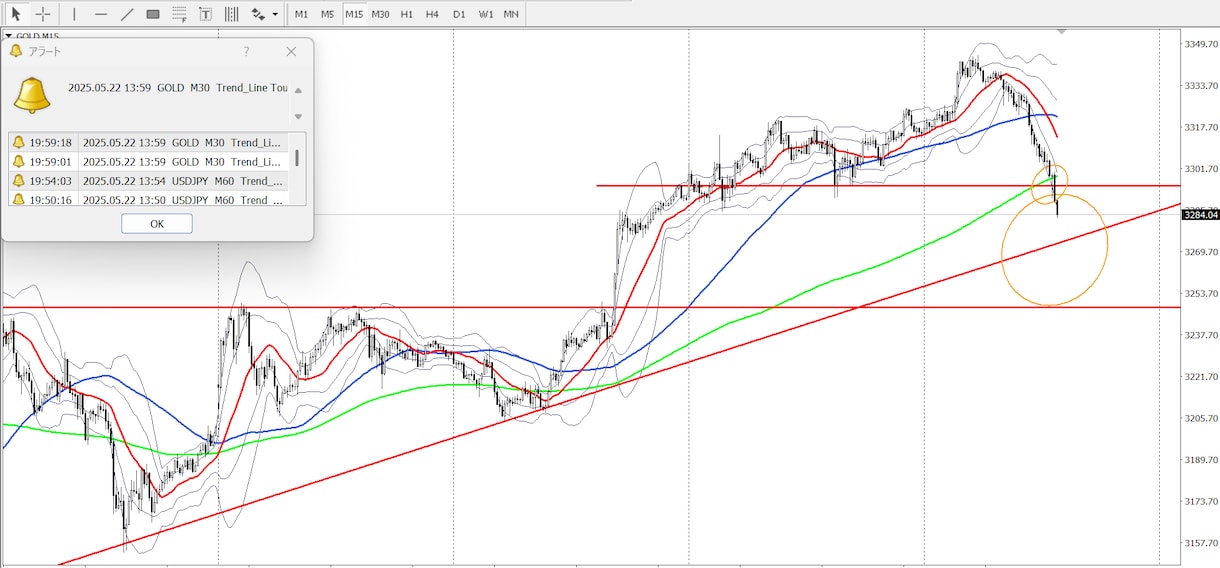
Task: Click bell icon on 19:59:01 row
Action: pyautogui.click(x=18, y=161)
